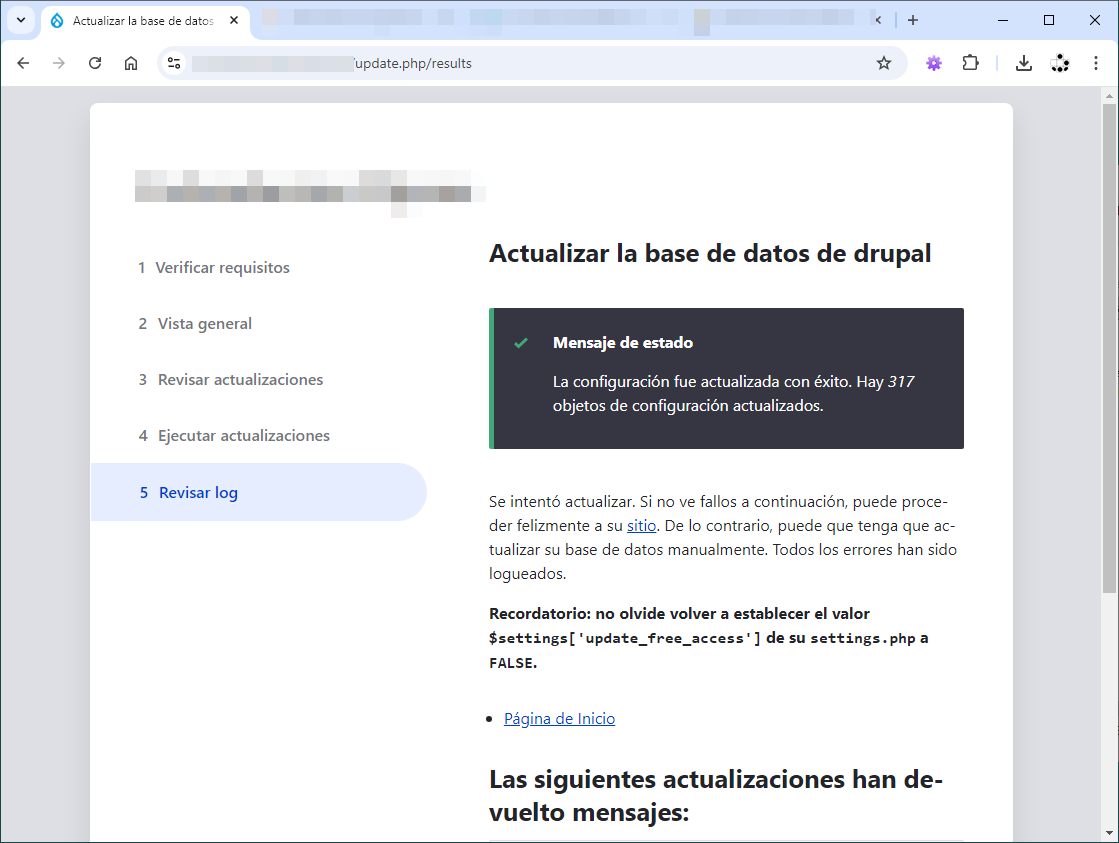1119x843 pixels.
Task: Click the page vertical scrollbar thumb
Action: (1109, 348)
